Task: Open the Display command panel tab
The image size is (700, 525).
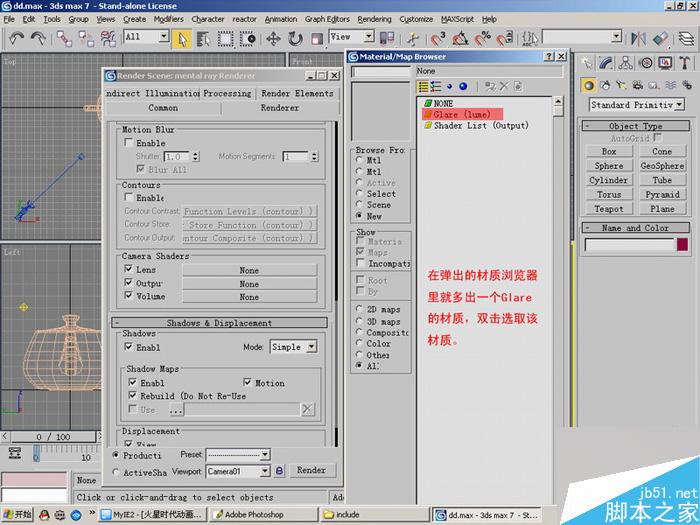Action: [665, 63]
